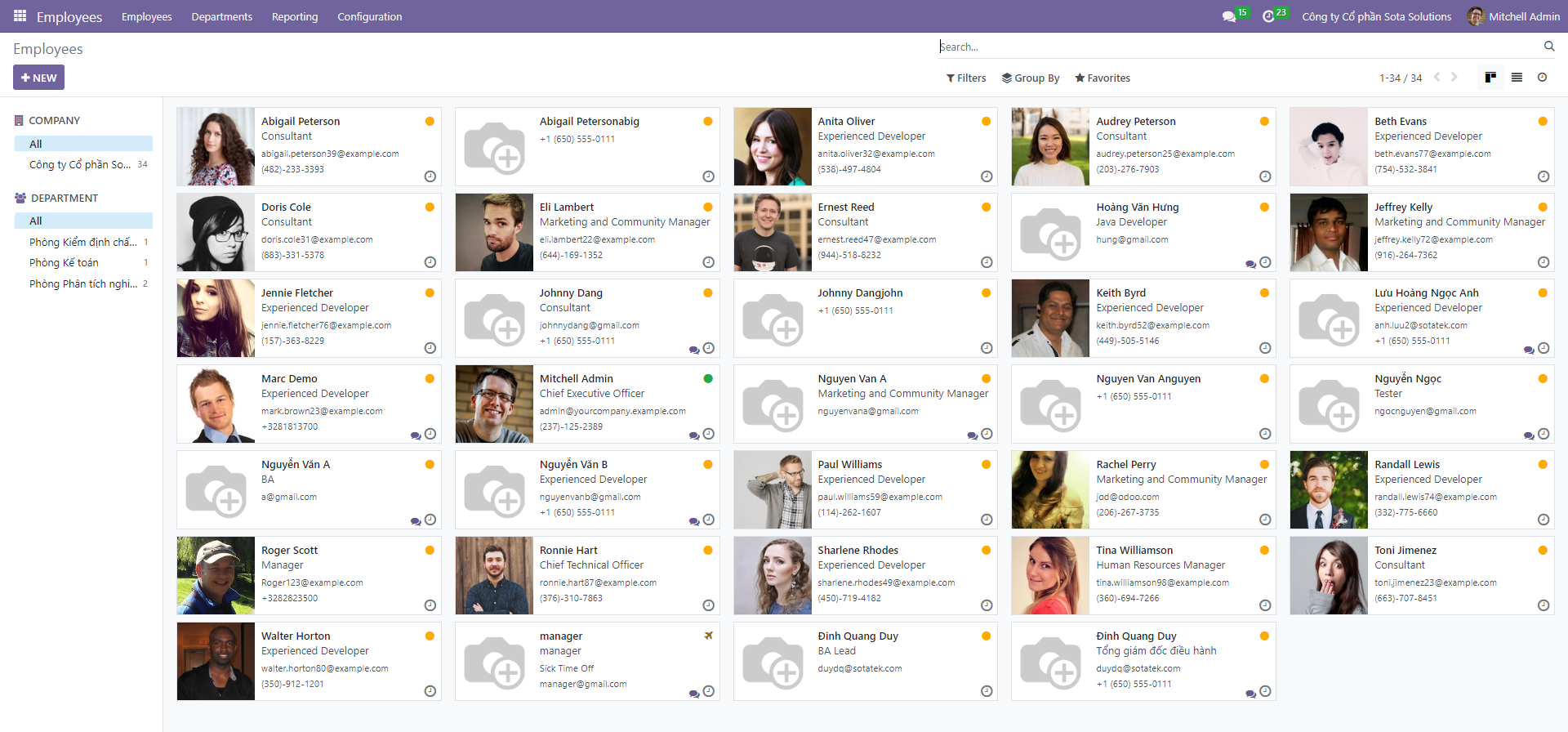
Task: Click Mitchell Admin's green presence status dot
Action: click(708, 378)
